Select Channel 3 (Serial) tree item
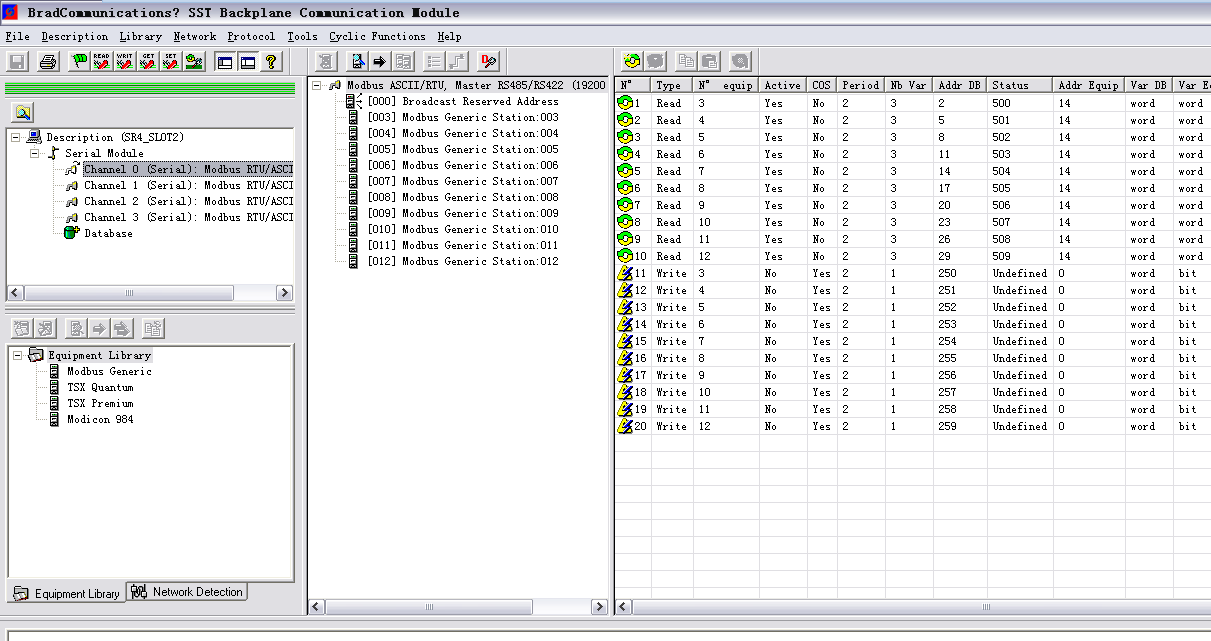 tap(188, 217)
